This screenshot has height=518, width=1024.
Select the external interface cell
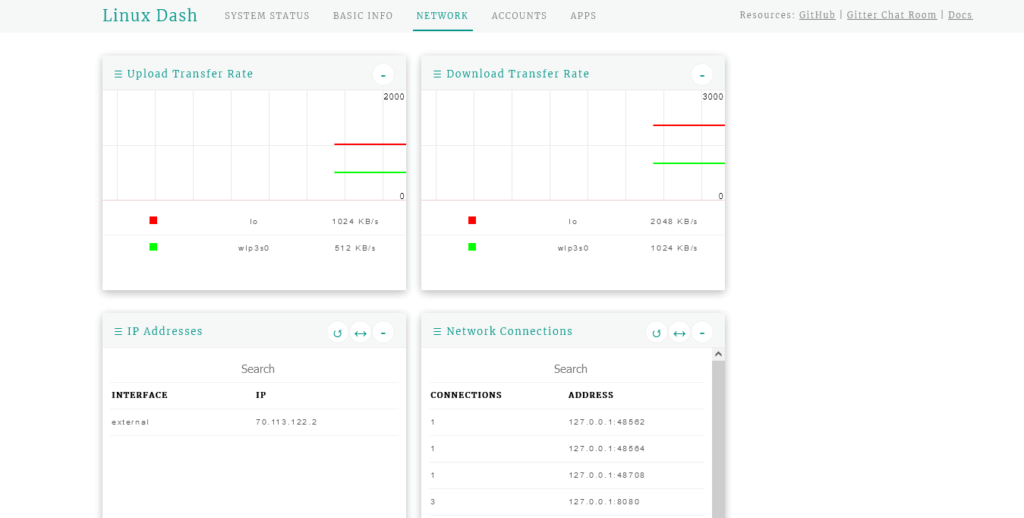tap(131, 422)
